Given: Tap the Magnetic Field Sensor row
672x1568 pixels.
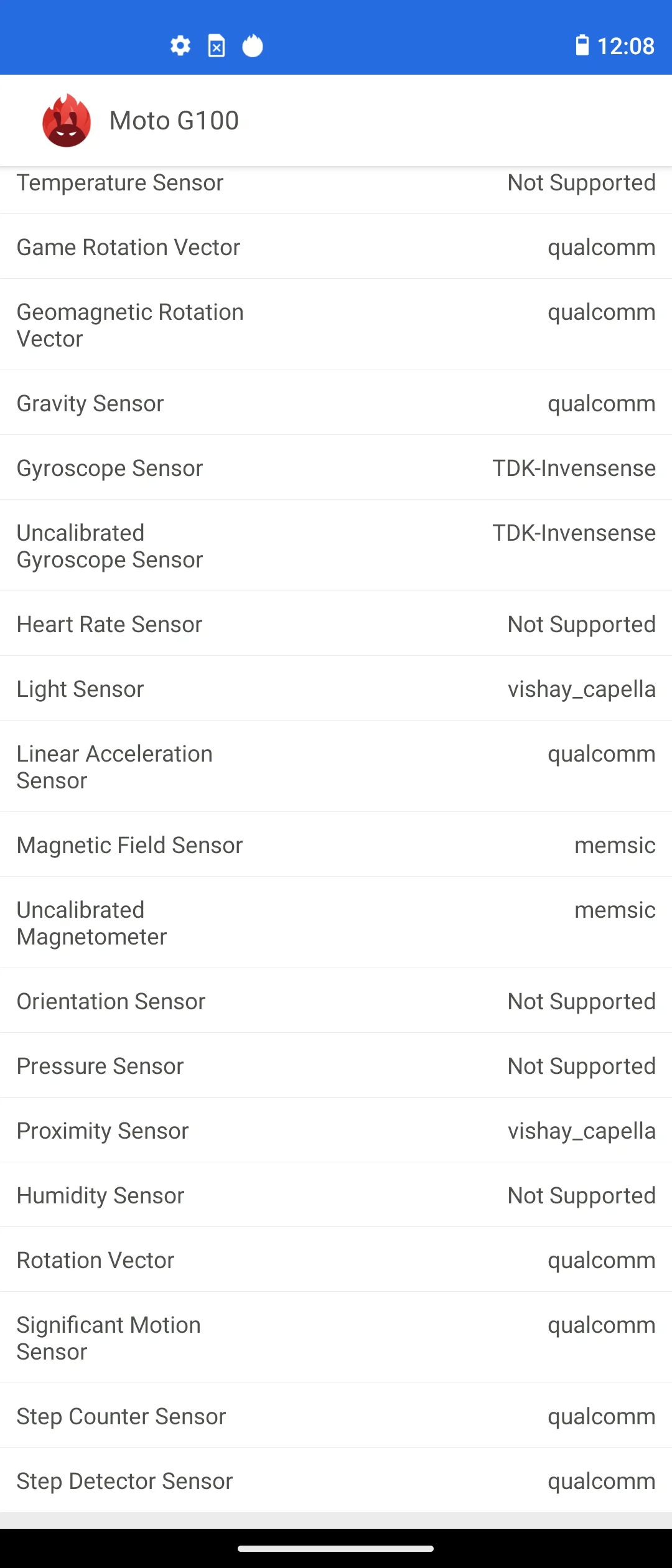Looking at the screenshot, I should [x=336, y=845].
